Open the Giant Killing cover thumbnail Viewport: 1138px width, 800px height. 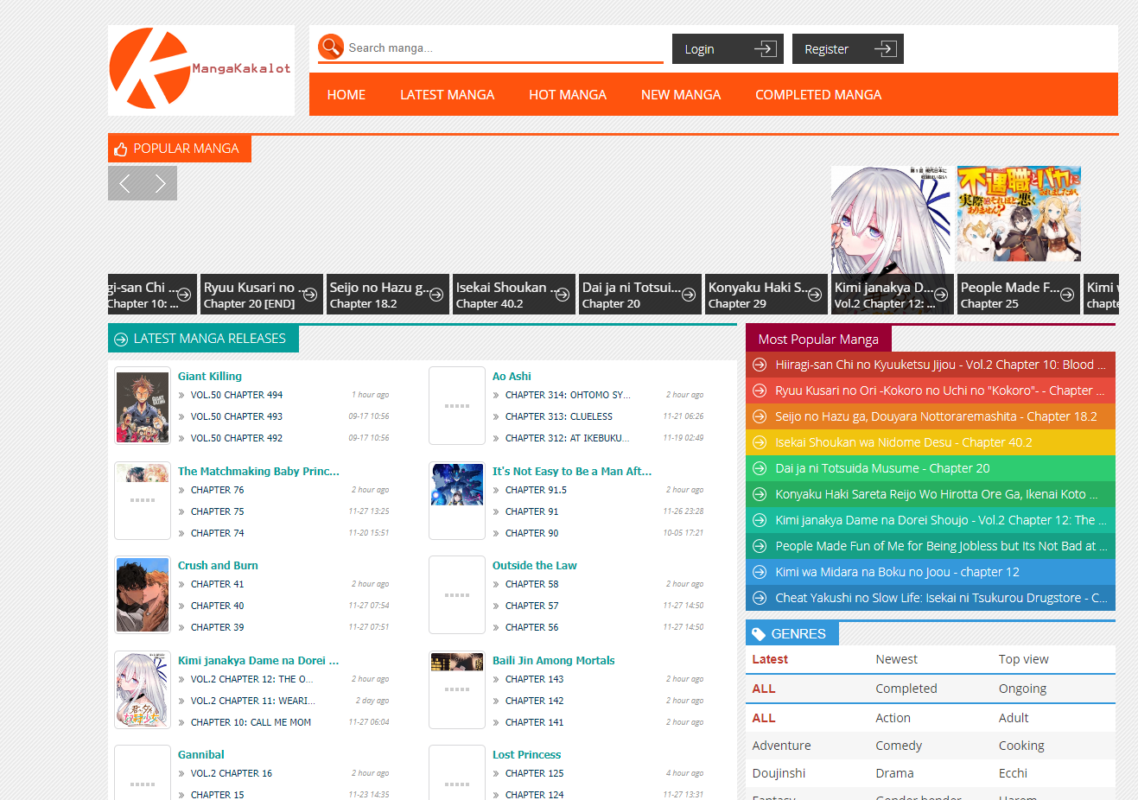coord(142,406)
